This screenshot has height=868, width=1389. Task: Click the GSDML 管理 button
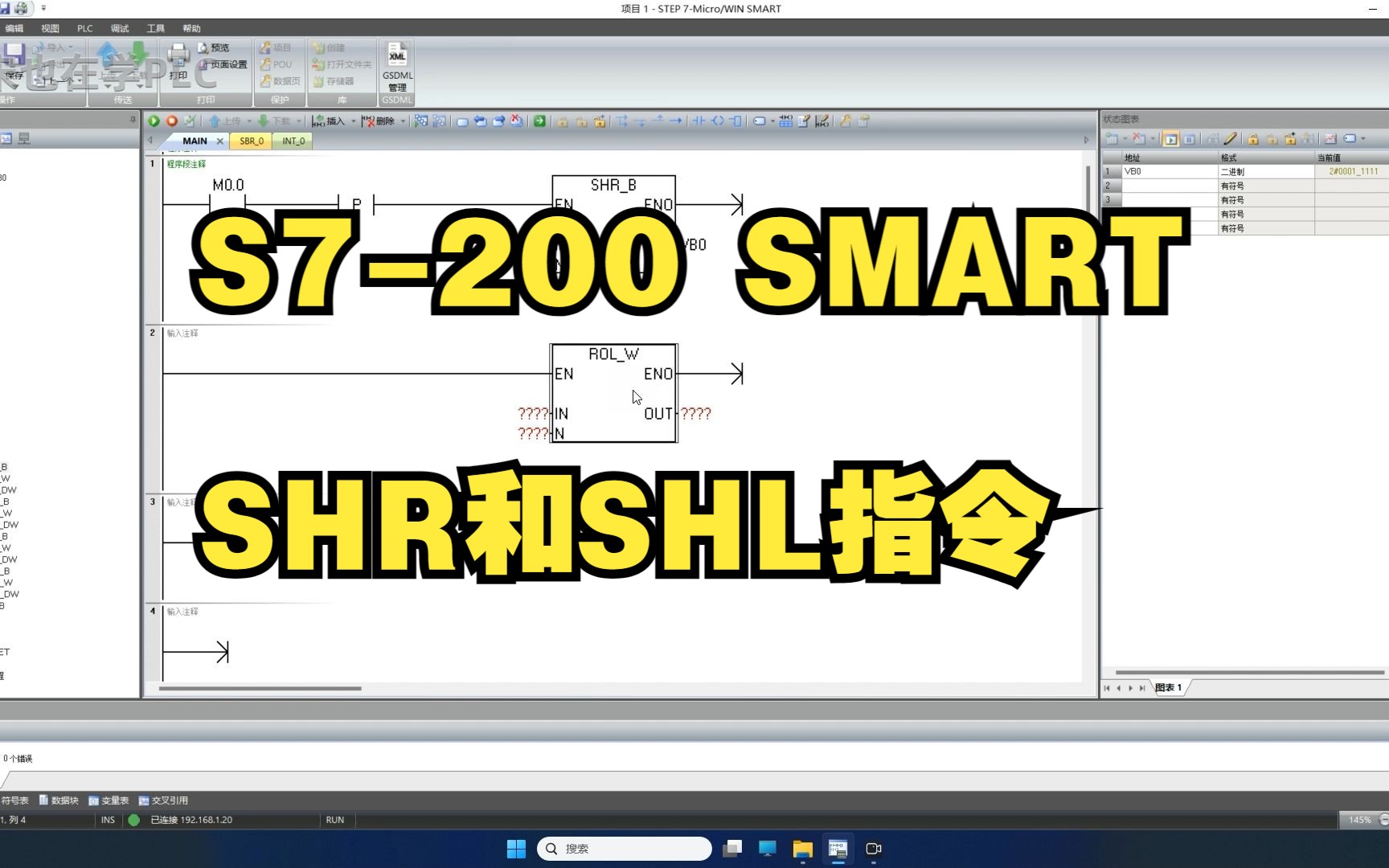pos(397,67)
